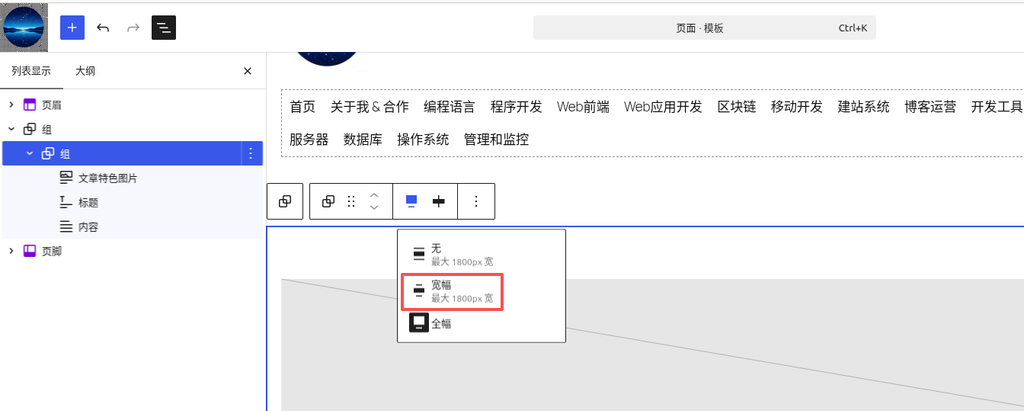Click the 内容 content block icon
Screen dimensions: 1024x411
click(66, 227)
